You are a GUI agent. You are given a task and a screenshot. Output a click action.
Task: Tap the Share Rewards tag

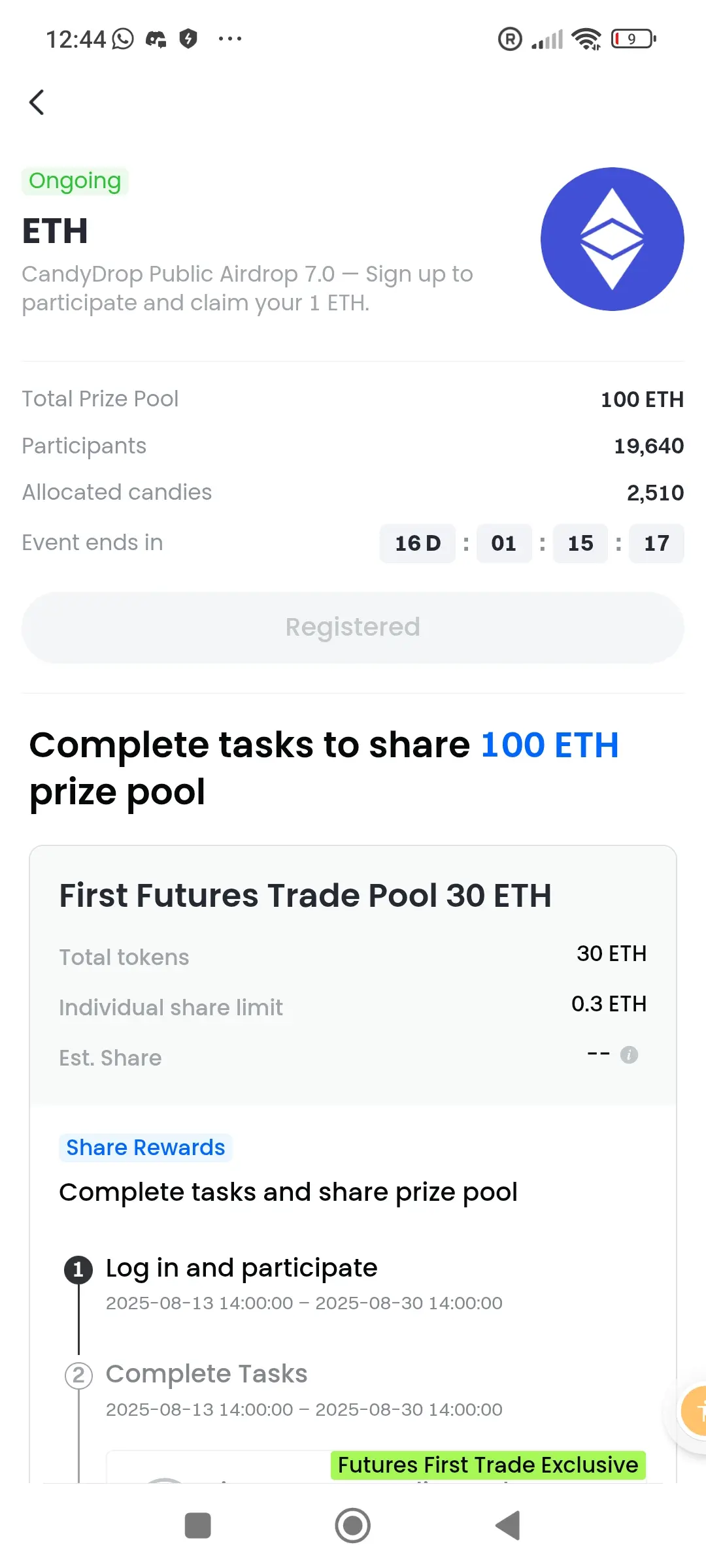click(145, 1147)
